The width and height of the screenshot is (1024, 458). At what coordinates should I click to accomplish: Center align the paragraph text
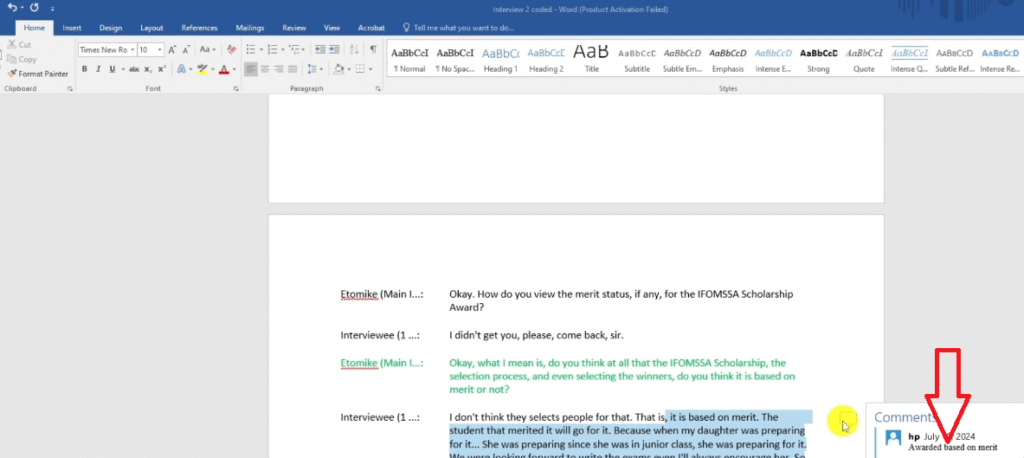click(x=267, y=69)
